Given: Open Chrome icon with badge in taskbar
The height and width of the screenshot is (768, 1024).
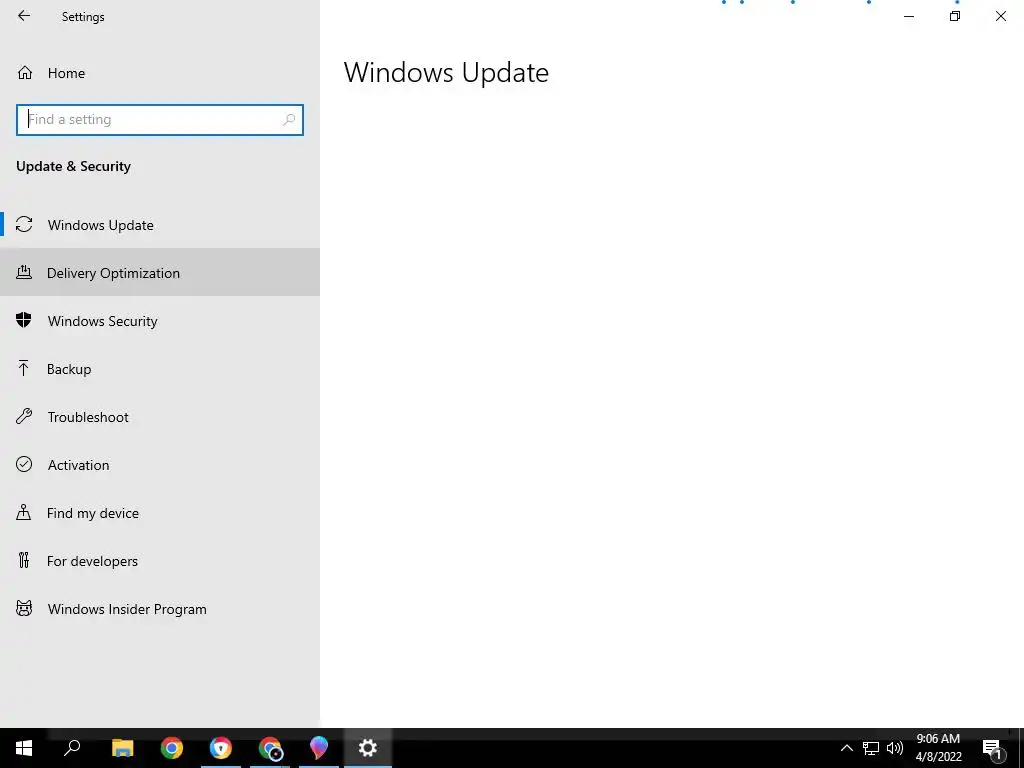Looking at the screenshot, I should pyautogui.click(x=270, y=748).
